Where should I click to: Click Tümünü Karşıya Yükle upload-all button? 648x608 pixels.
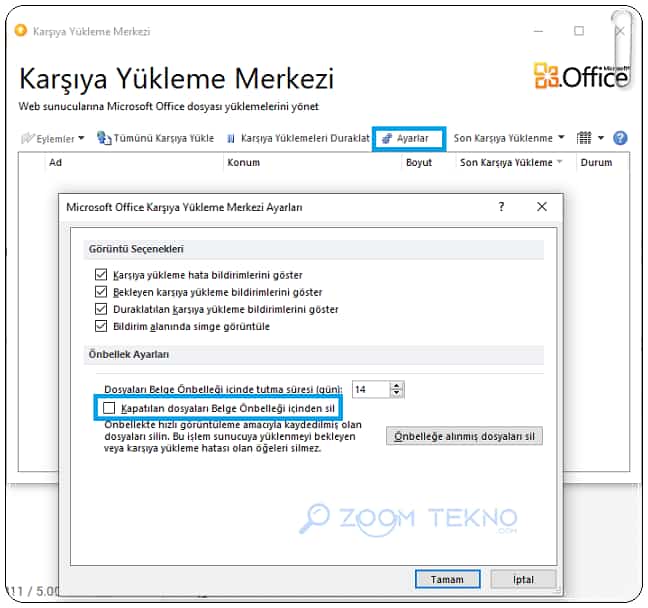point(155,138)
